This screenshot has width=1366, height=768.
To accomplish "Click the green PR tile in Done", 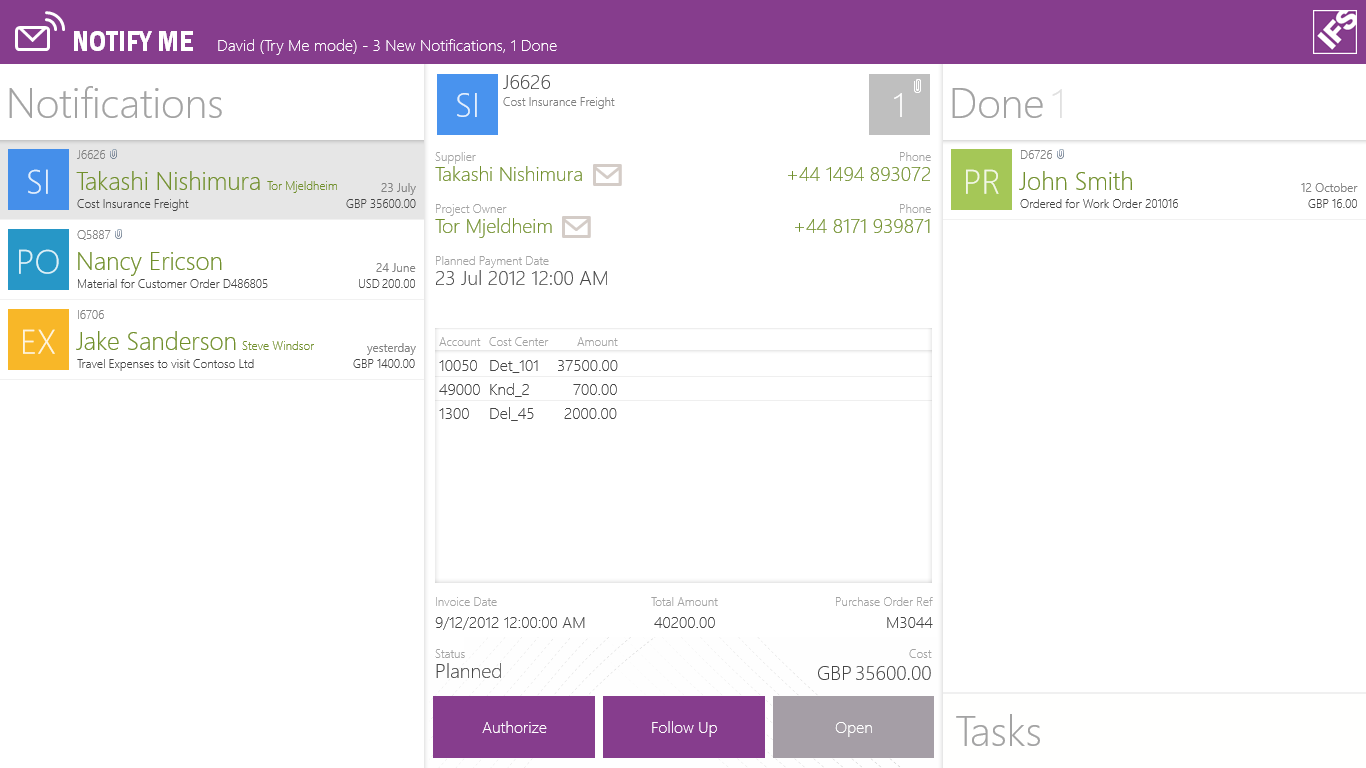I will 981,180.
